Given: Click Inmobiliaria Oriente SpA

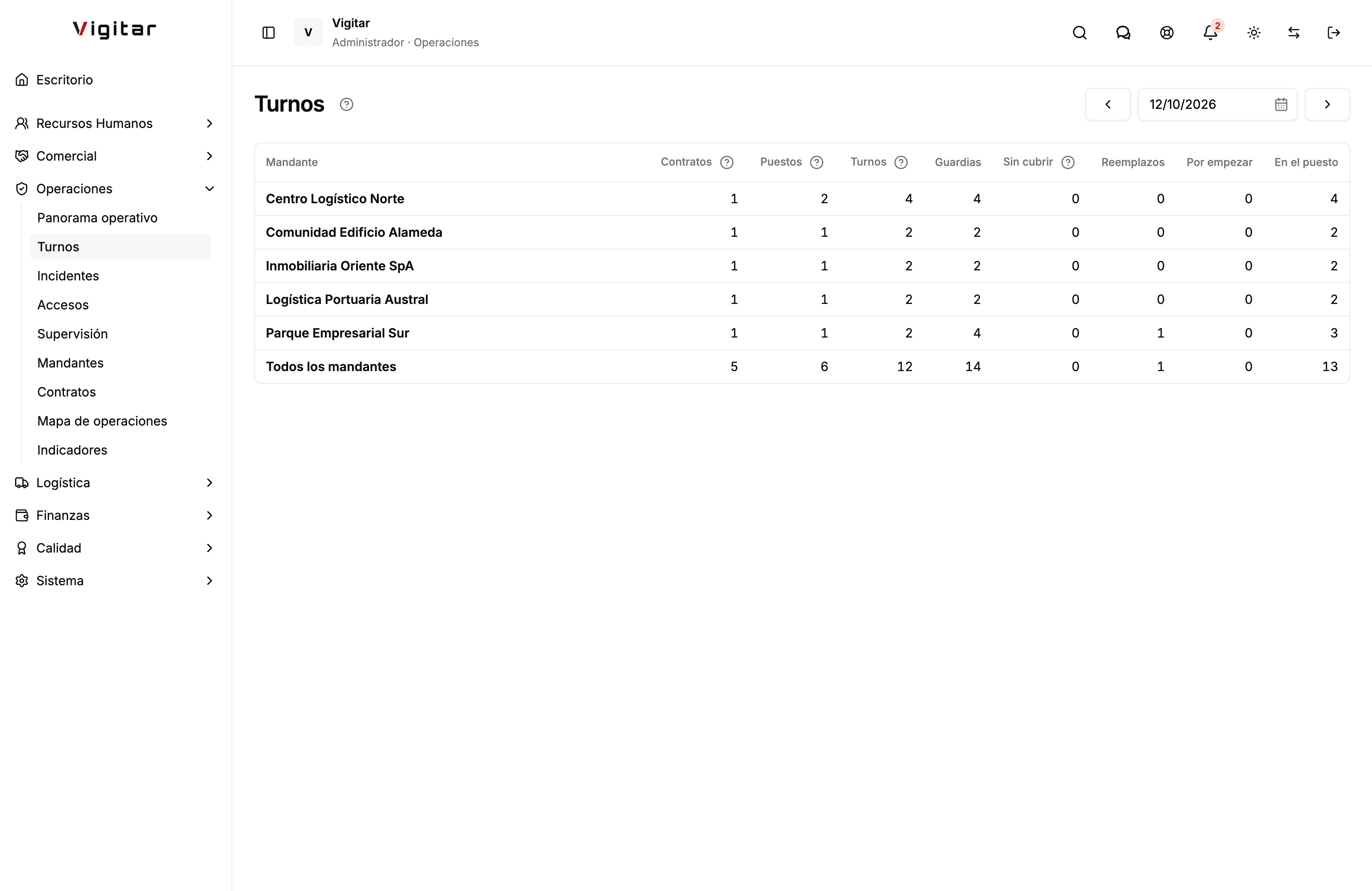Looking at the screenshot, I should click(x=339, y=266).
